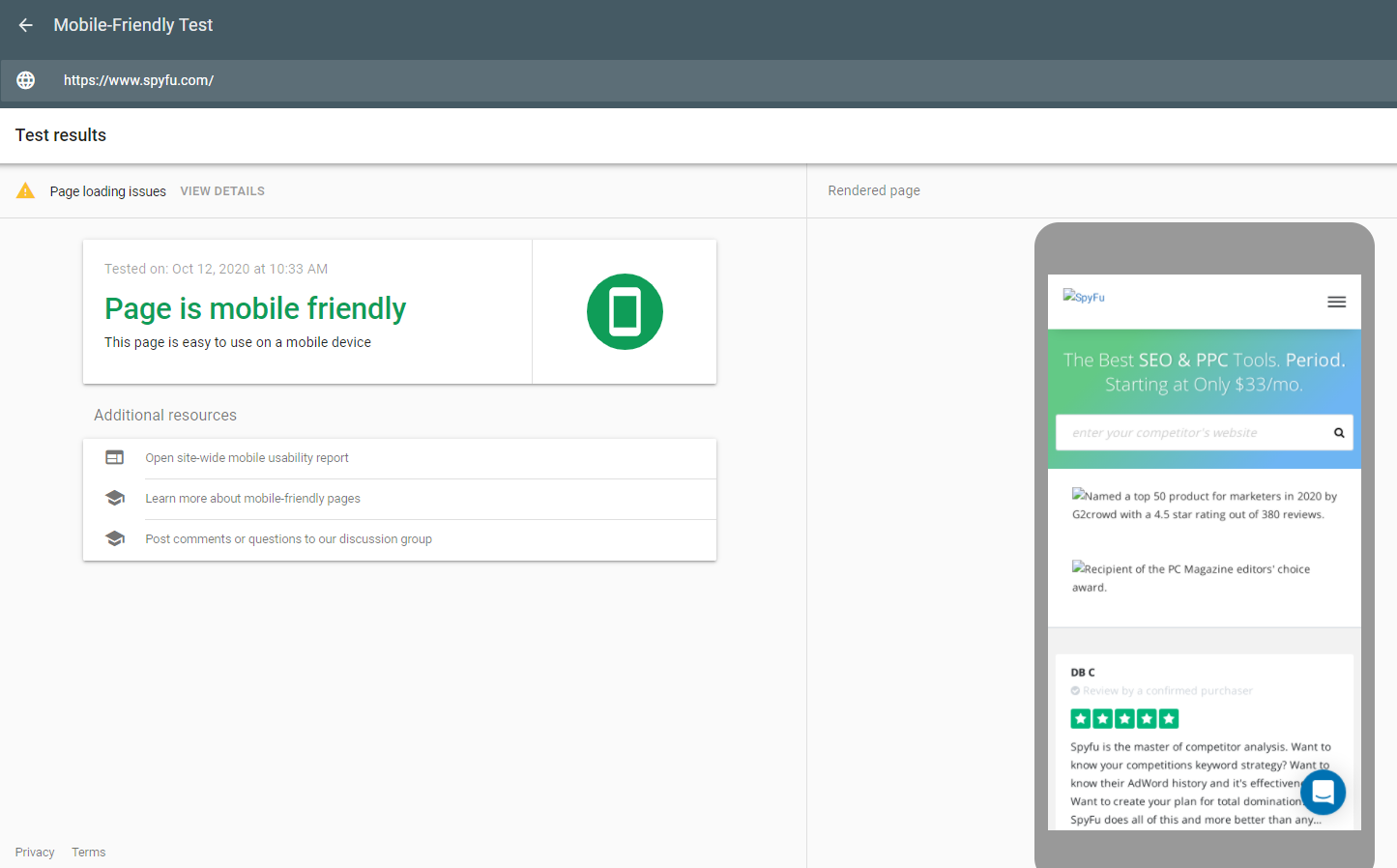Screen dimensions: 1397x868
Task: Click the 'Rendered page' label
Action: [874, 190]
